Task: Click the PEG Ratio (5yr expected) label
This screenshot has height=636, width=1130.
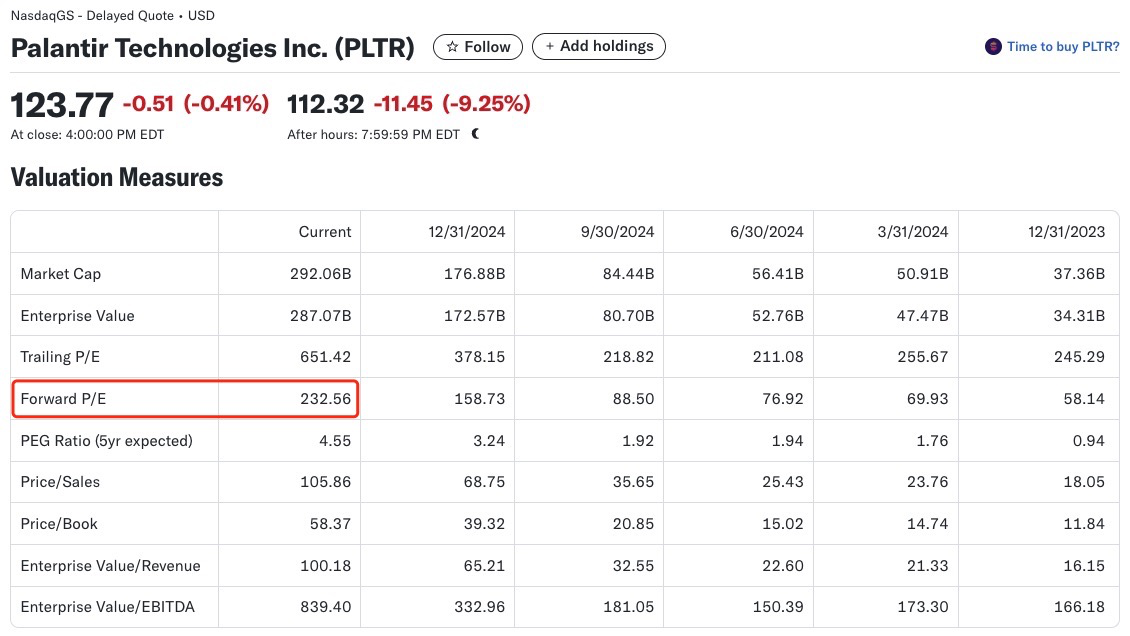Action: (x=107, y=441)
